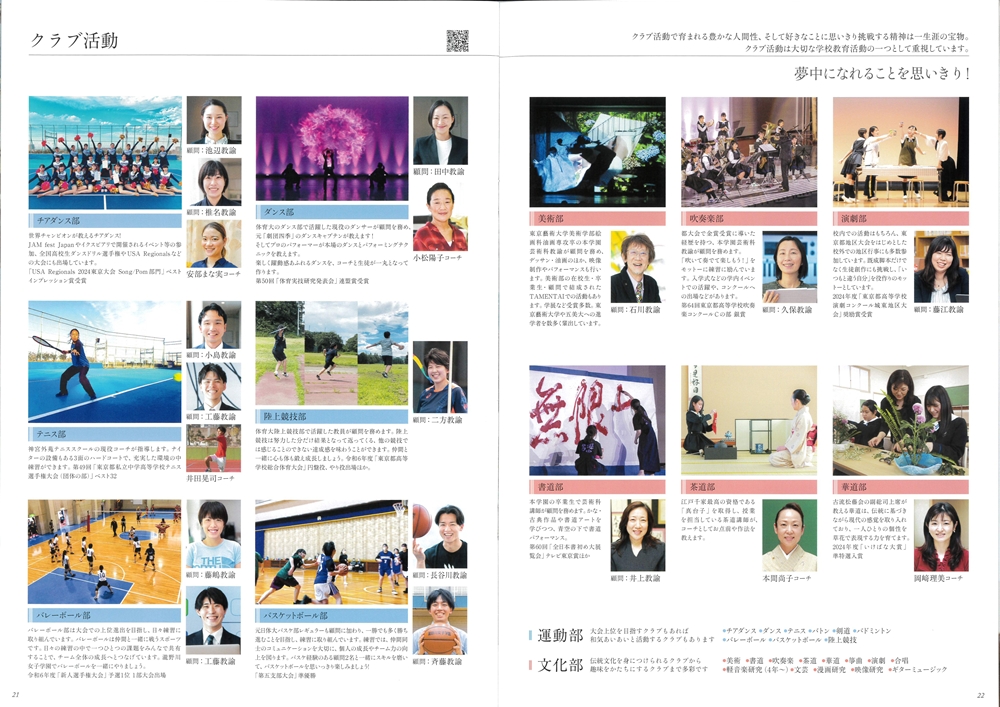Click the 茶道部 label
The width and height of the screenshot is (1000, 707).
(x=704, y=486)
